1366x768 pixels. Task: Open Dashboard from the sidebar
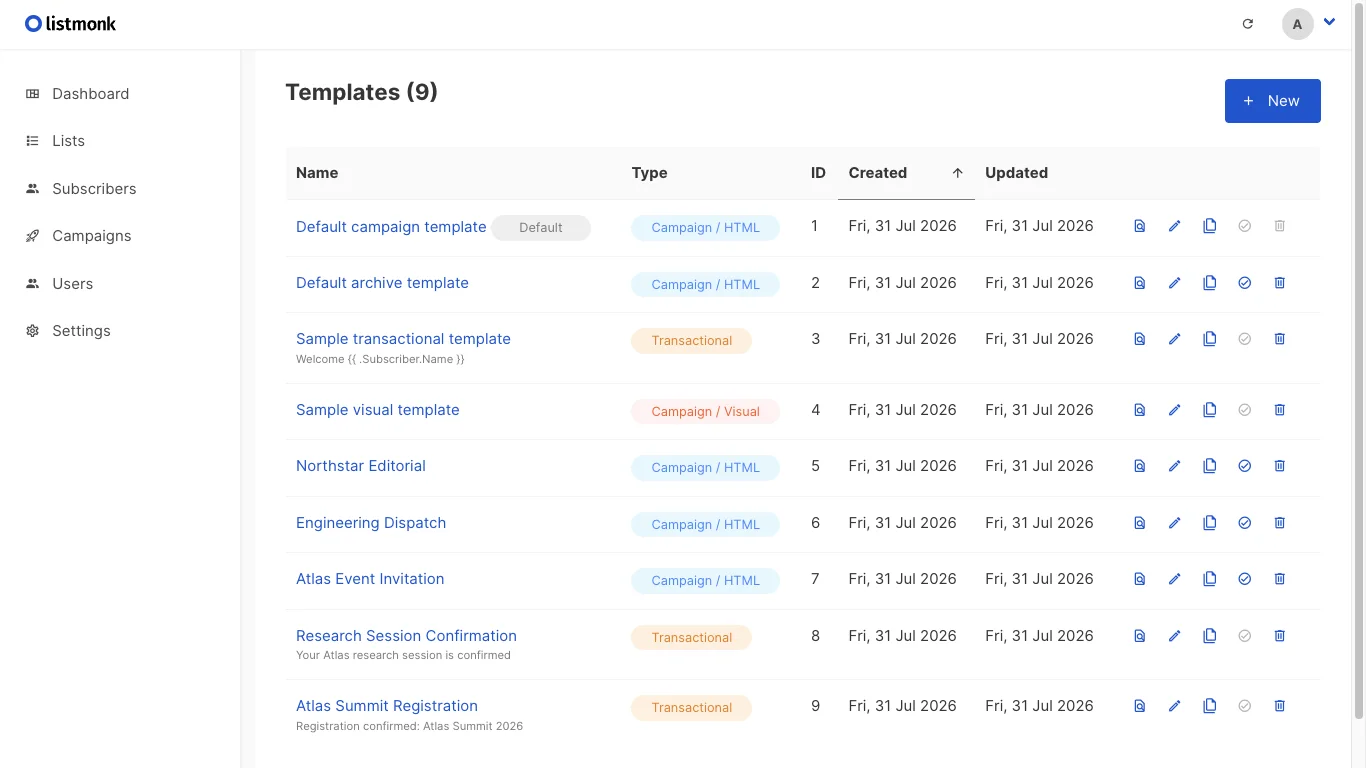90,94
